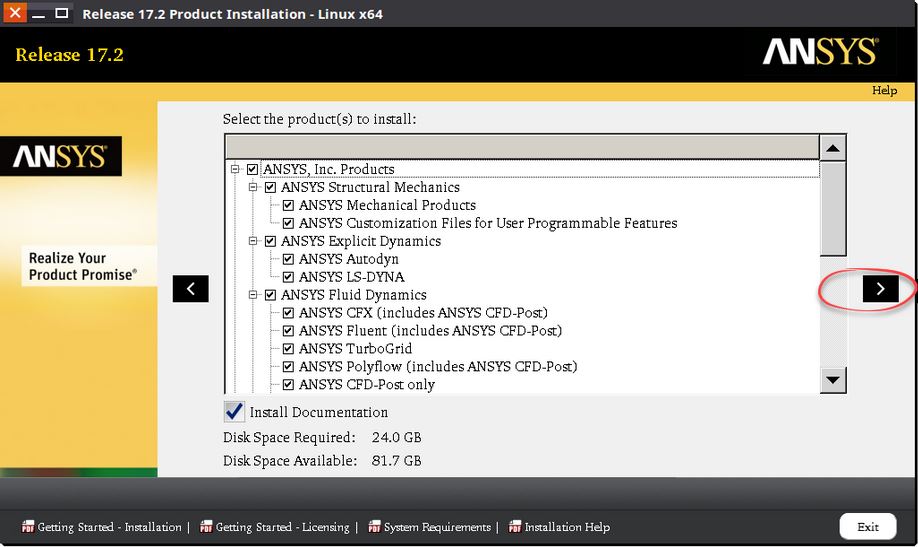Select ANSYS Structural Mechanics row text
The width and height of the screenshot is (918, 547).
(370, 187)
